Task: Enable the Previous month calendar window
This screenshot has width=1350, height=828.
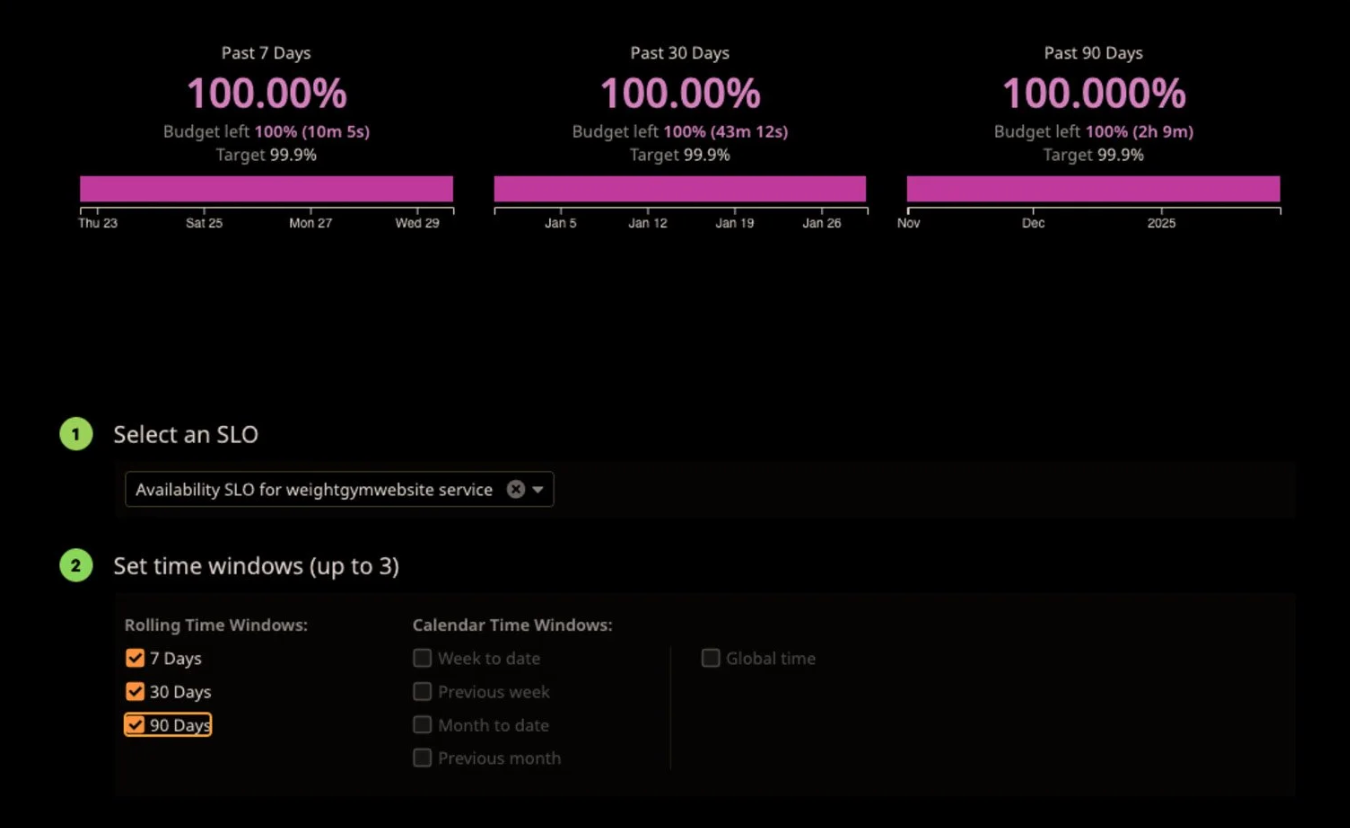Action: [422, 758]
